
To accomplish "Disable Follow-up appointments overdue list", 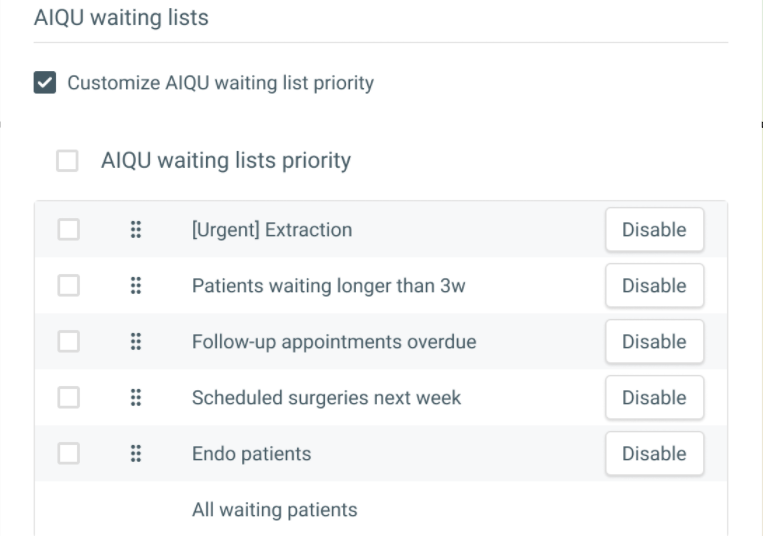I will pos(654,342).
